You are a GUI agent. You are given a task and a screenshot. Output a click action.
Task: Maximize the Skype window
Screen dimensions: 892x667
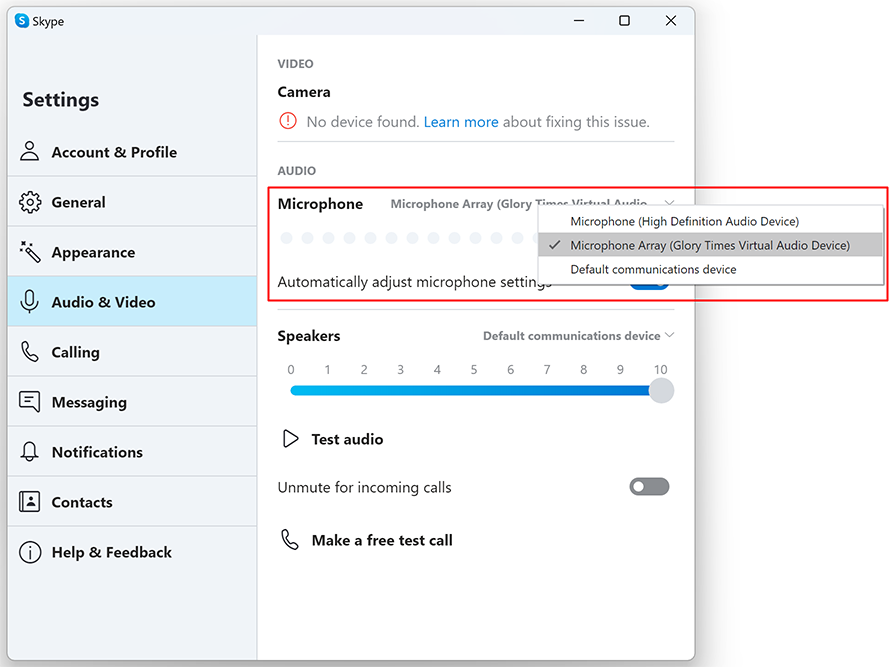(624, 20)
